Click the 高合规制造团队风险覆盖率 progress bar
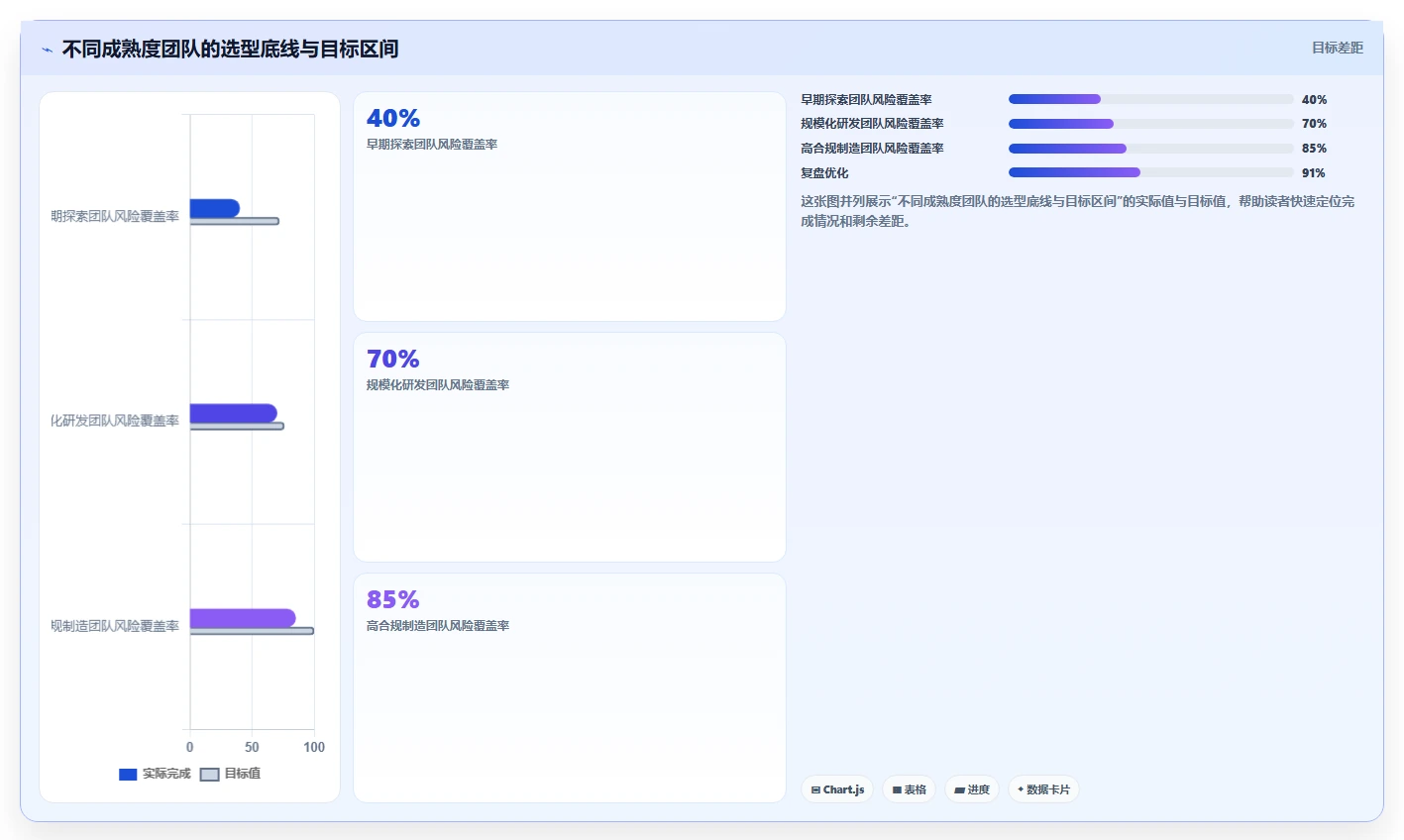The width and height of the screenshot is (1404, 840). pyautogui.click(x=1151, y=149)
